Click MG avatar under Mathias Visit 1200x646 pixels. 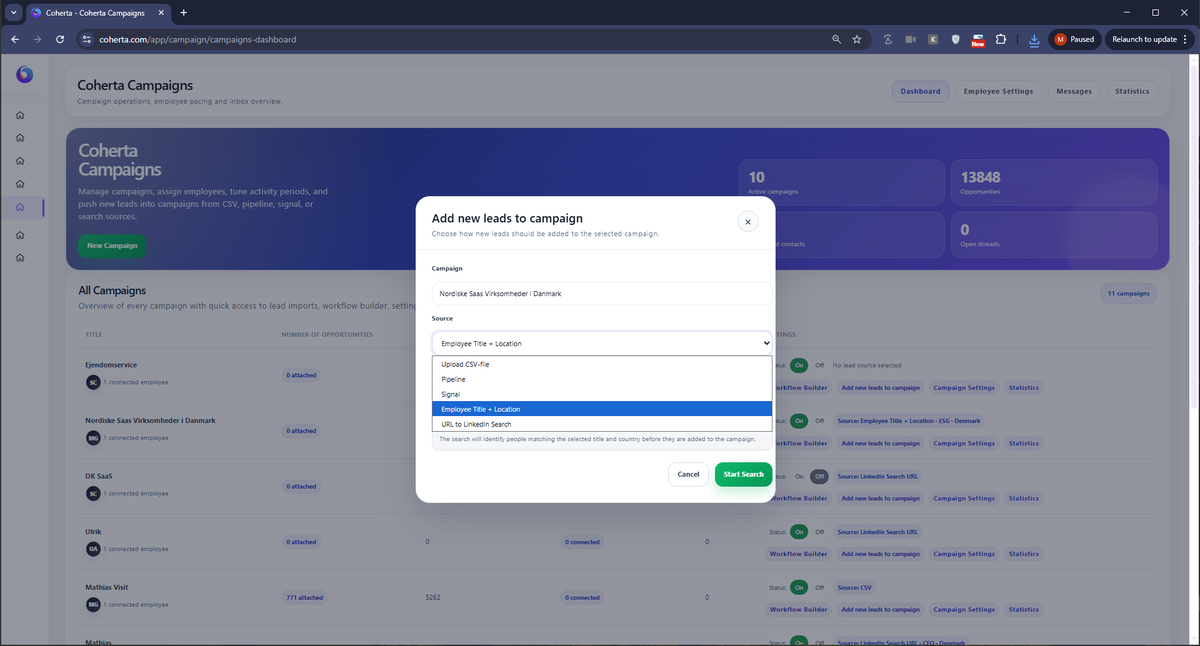(x=93, y=604)
